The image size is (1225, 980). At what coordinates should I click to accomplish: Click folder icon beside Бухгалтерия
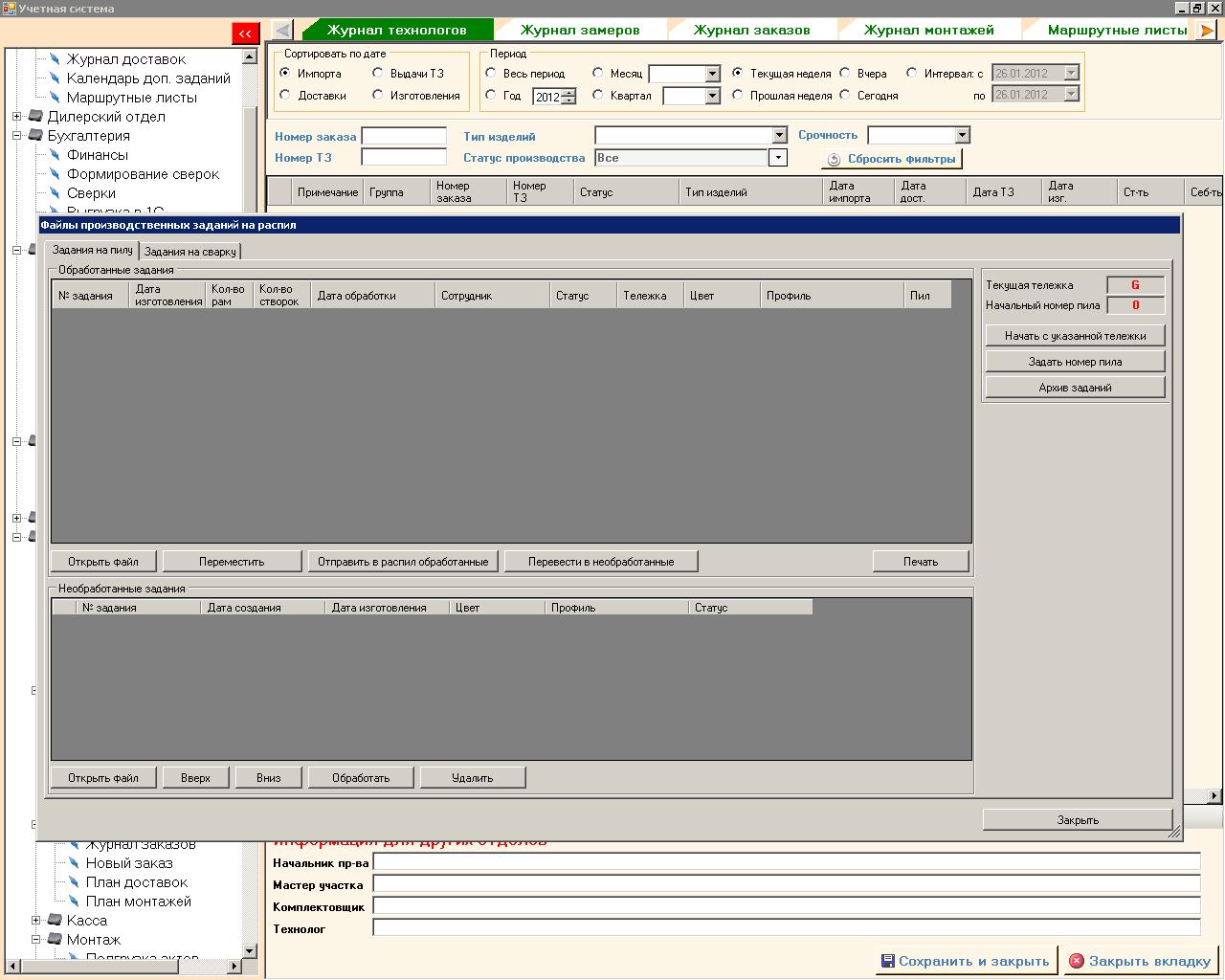pos(35,135)
